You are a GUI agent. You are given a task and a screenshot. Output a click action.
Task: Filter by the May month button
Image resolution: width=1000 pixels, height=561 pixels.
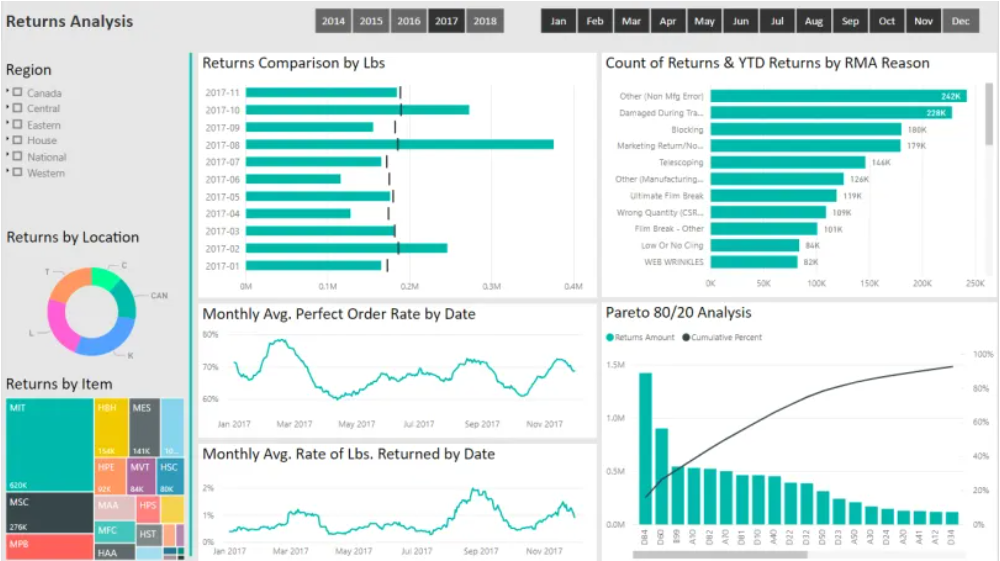704,21
